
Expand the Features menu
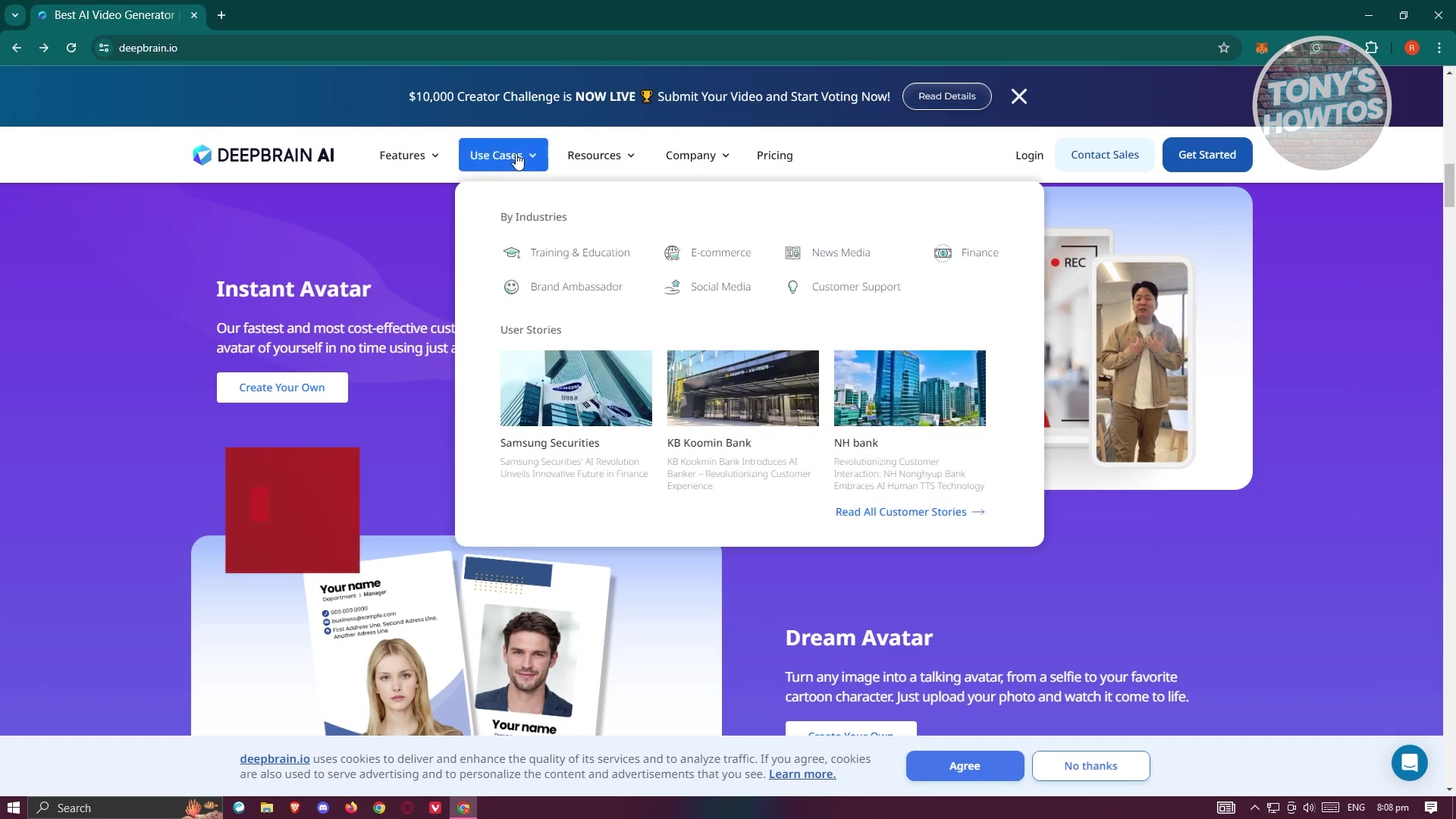tap(409, 155)
